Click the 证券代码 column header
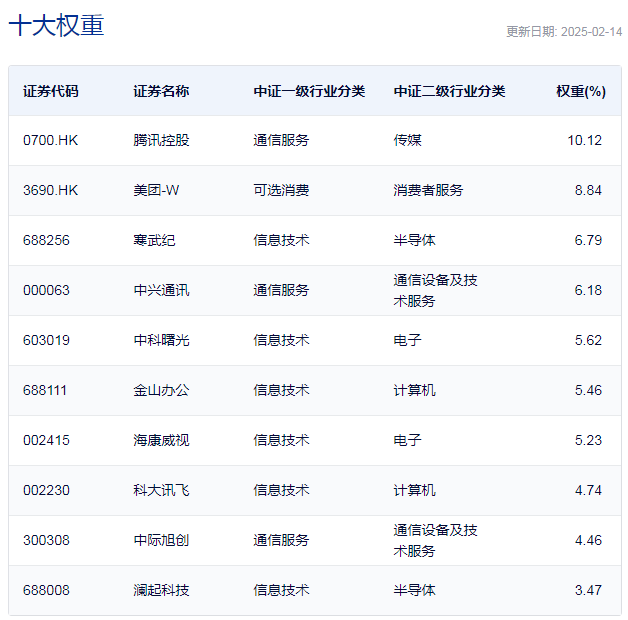 pyautogui.click(x=51, y=91)
